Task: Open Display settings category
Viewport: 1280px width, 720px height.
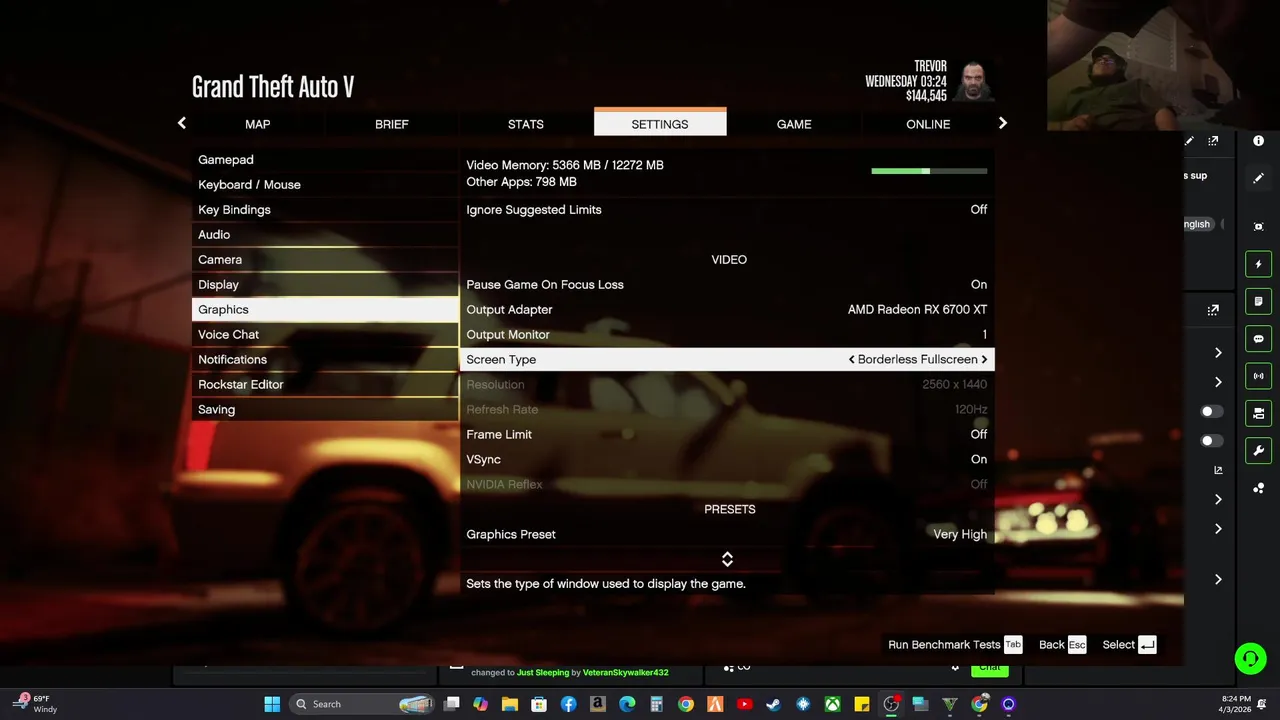Action: 325,285
